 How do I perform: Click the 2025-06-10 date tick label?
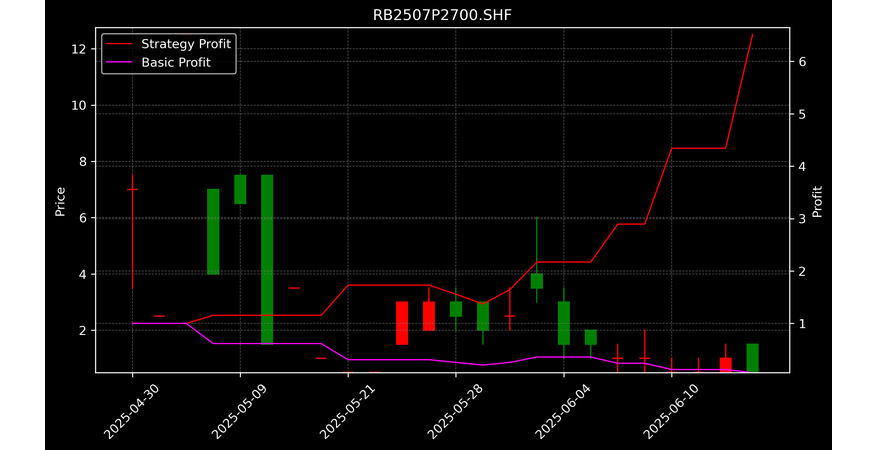(671, 412)
